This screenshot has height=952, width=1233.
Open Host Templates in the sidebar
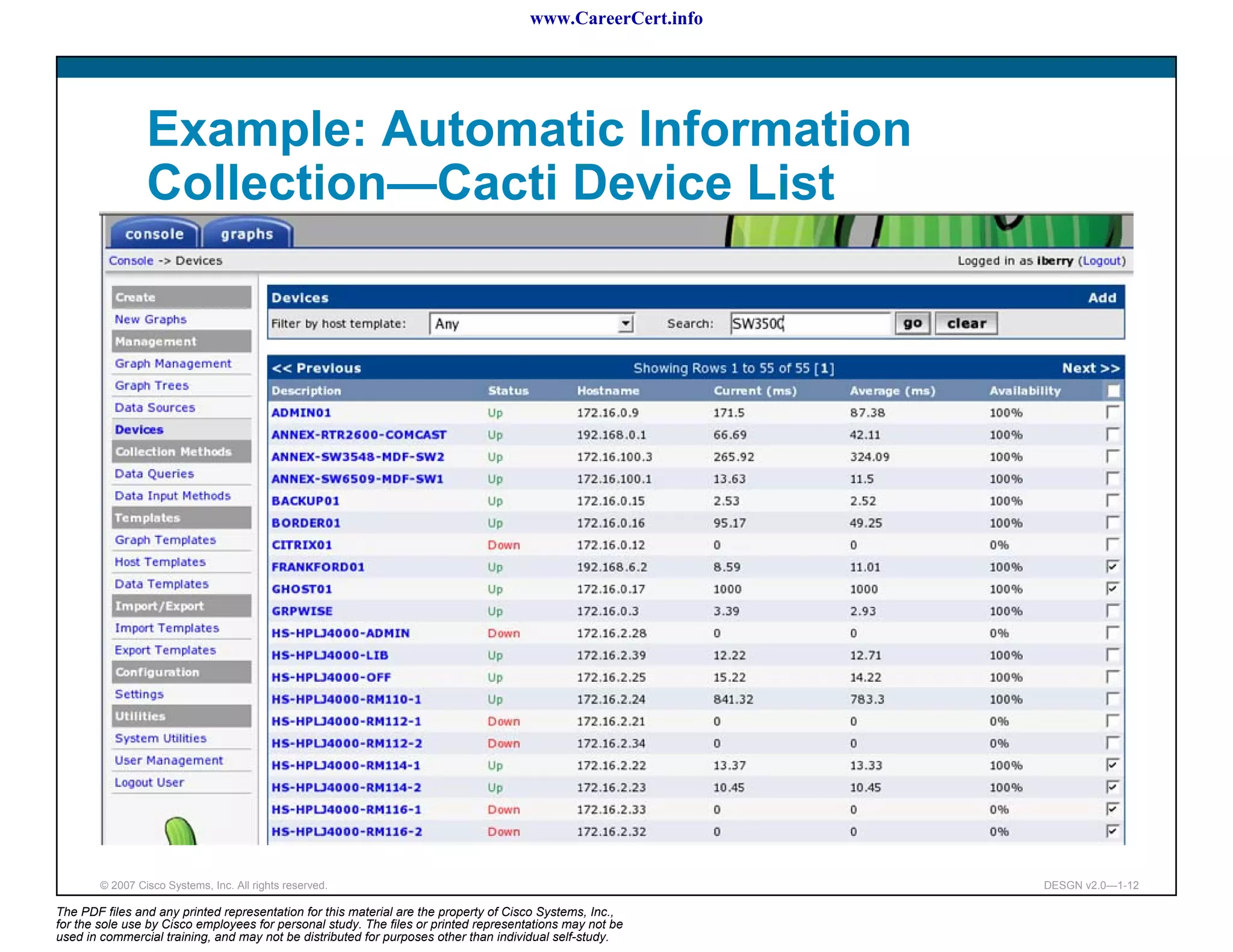click(x=160, y=562)
